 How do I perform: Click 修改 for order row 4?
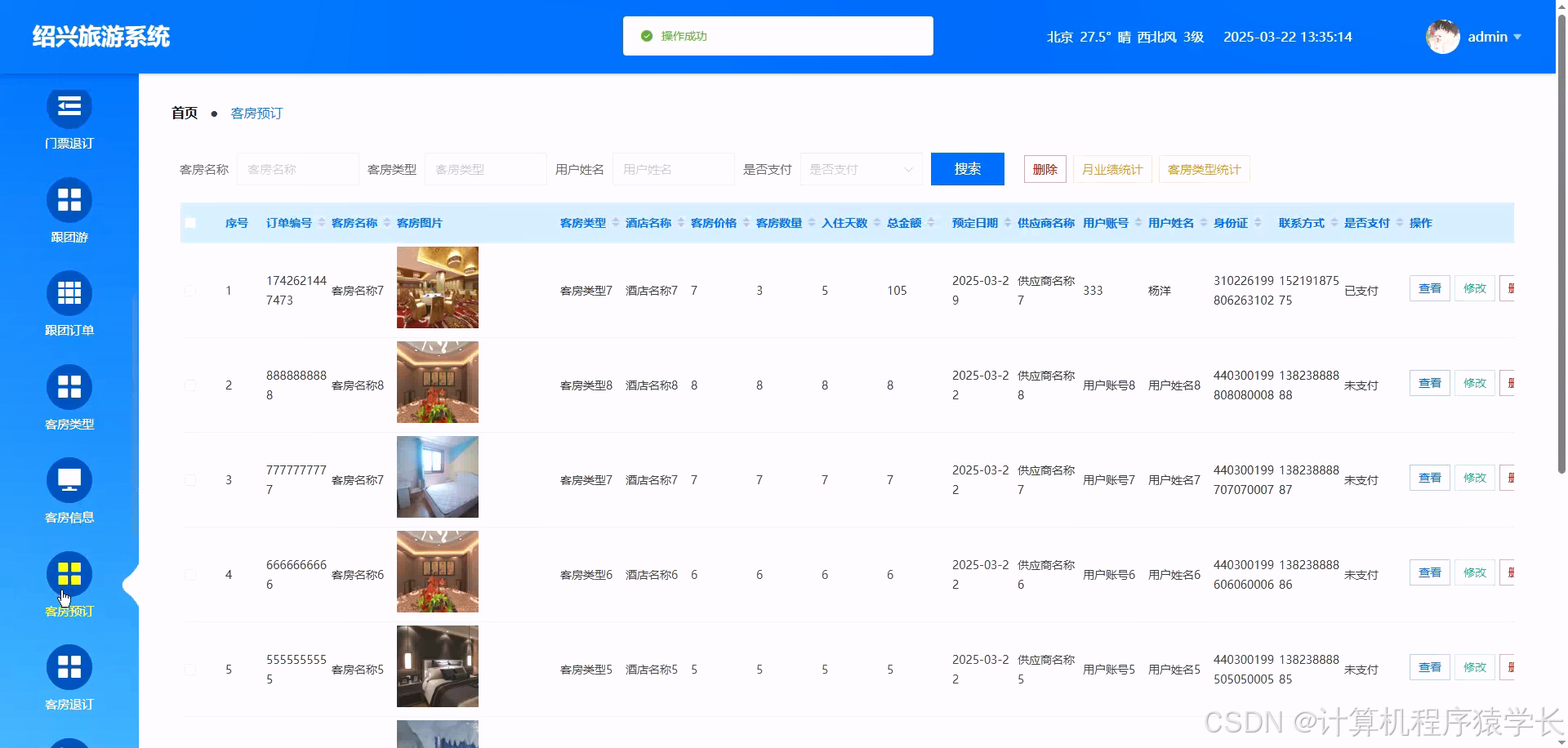[1475, 572]
